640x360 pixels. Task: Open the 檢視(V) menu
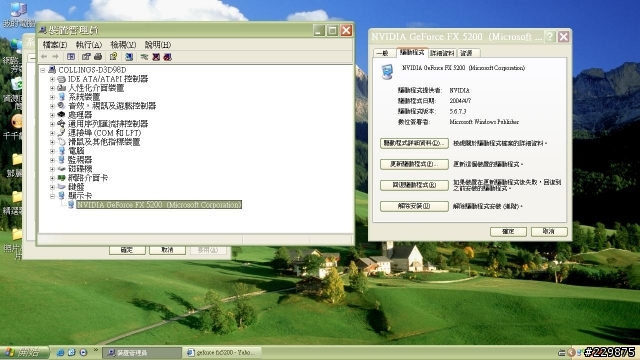123,44
